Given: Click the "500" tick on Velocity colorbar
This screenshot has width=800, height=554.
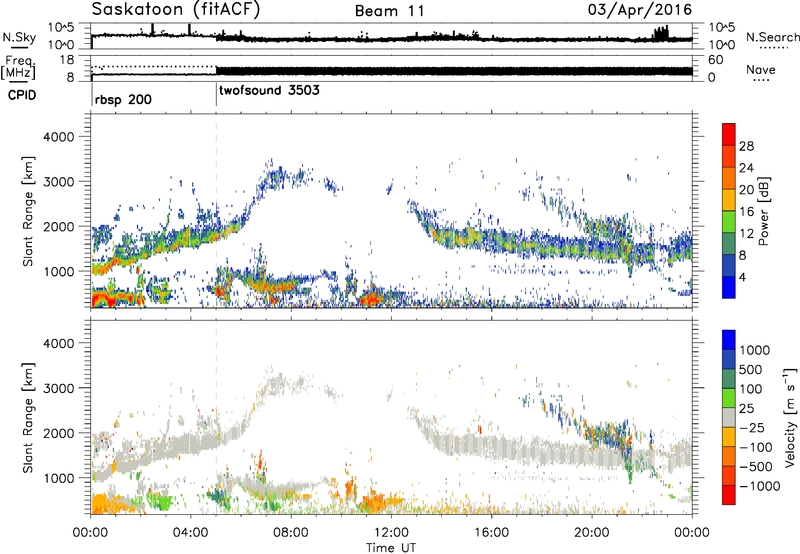Looking at the screenshot, I should click(x=750, y=369).
